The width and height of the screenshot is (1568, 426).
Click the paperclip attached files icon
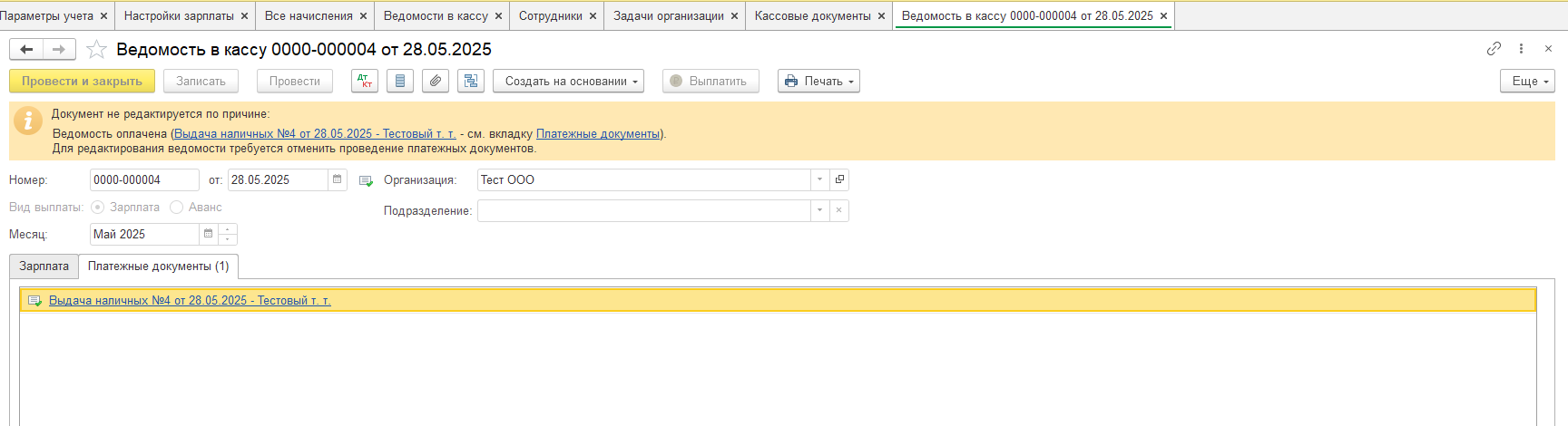pyautogui.click(x=436, y=81)
